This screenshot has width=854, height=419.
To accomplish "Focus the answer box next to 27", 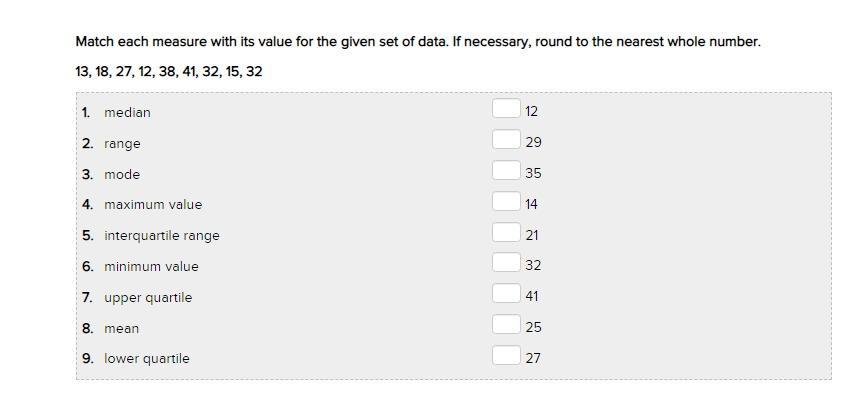I will click(506, 356).
